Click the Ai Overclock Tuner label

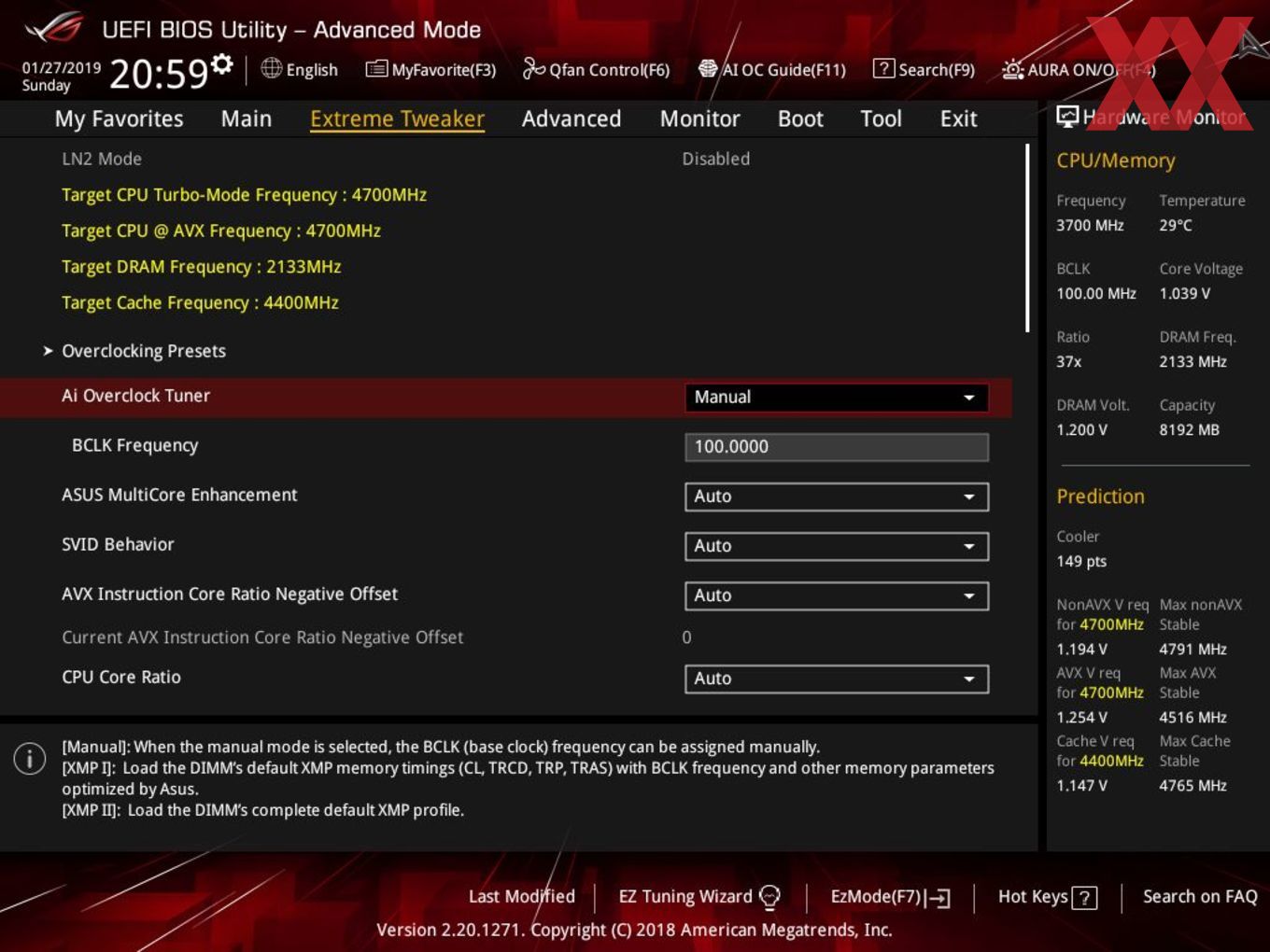coord(136,396)
